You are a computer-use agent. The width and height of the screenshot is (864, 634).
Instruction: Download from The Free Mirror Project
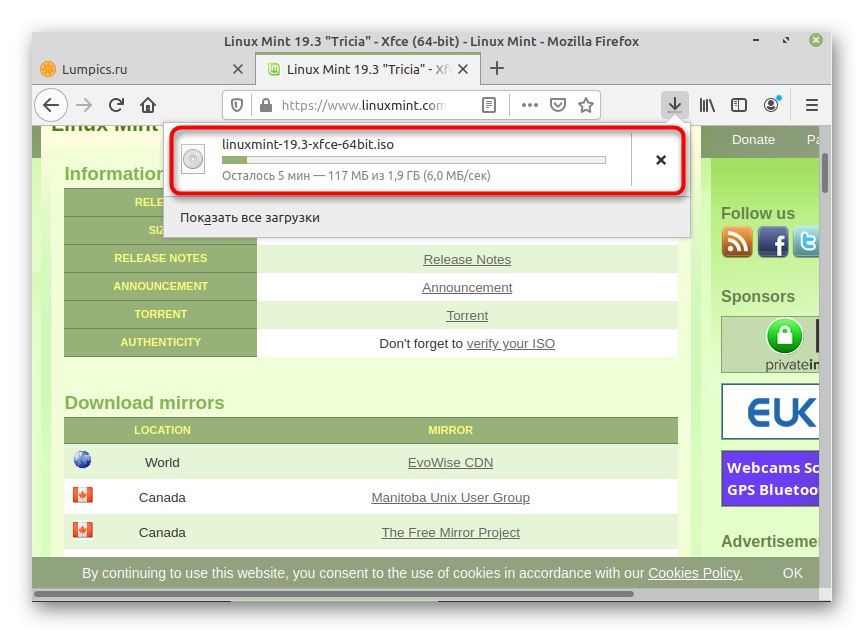click(x=450, y=533)
